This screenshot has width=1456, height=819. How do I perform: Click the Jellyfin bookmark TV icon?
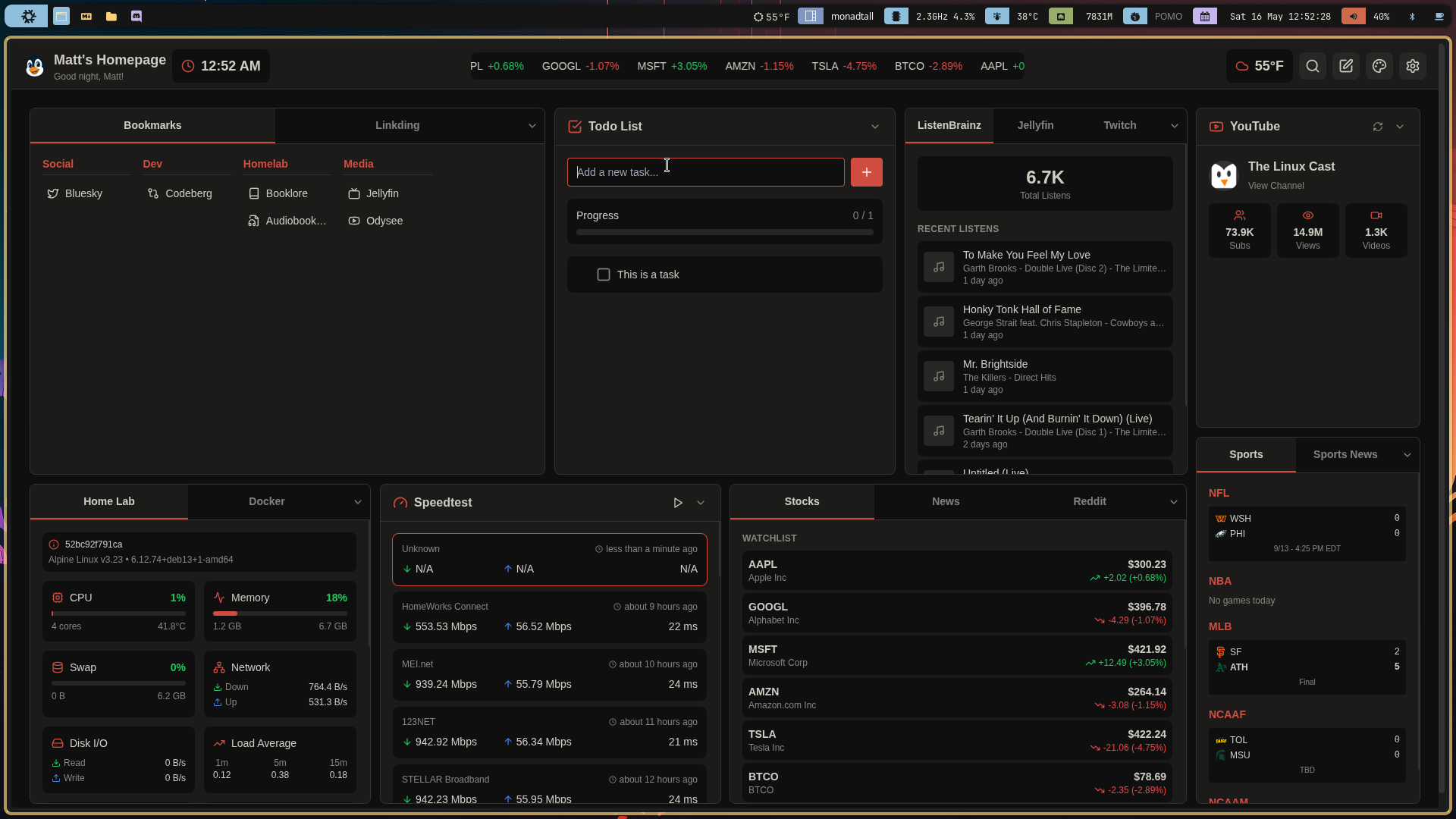point(354,194)
